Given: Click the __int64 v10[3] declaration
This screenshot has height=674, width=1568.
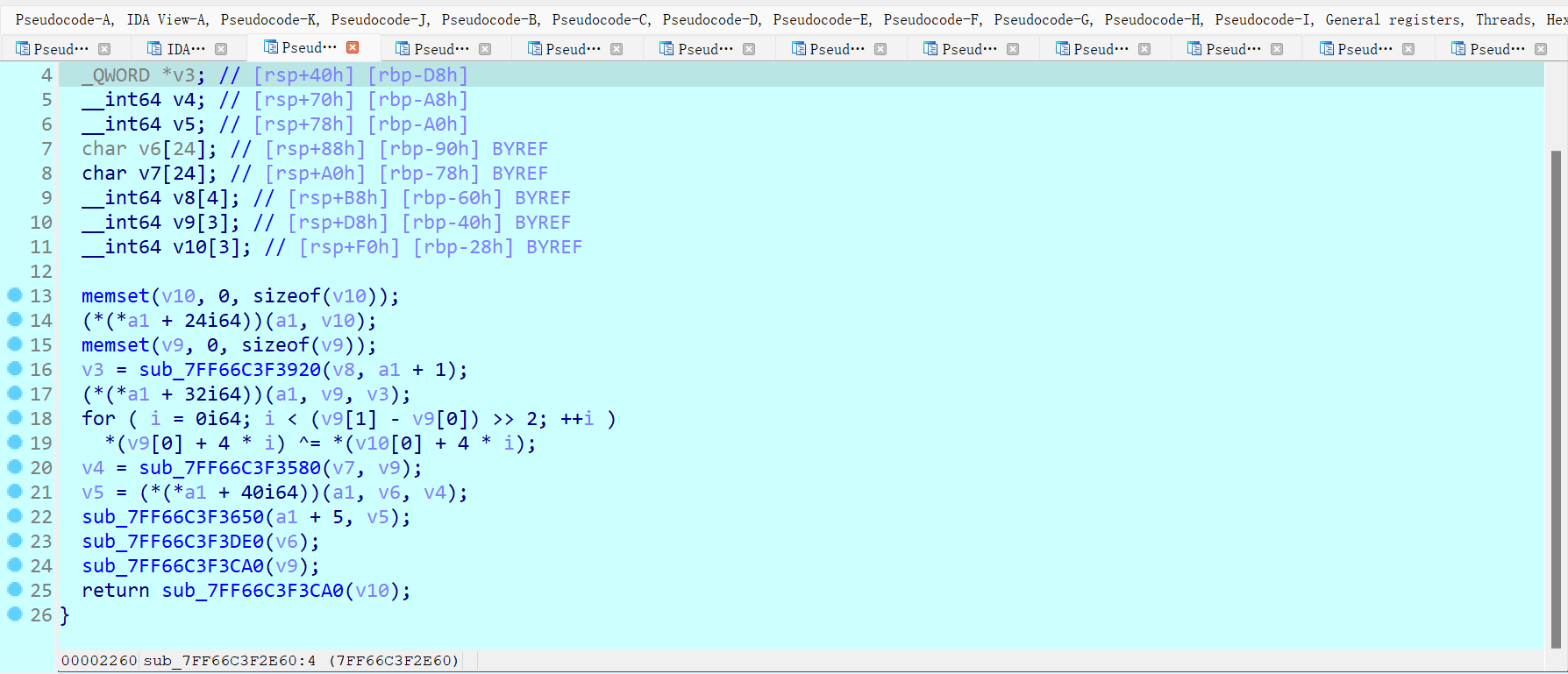Looking at the screenshot, I should click(167, 247).
